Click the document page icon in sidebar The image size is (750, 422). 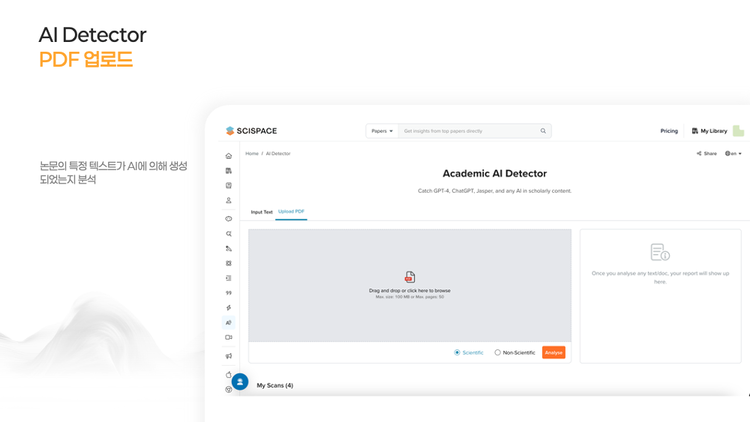click(229, 278)
